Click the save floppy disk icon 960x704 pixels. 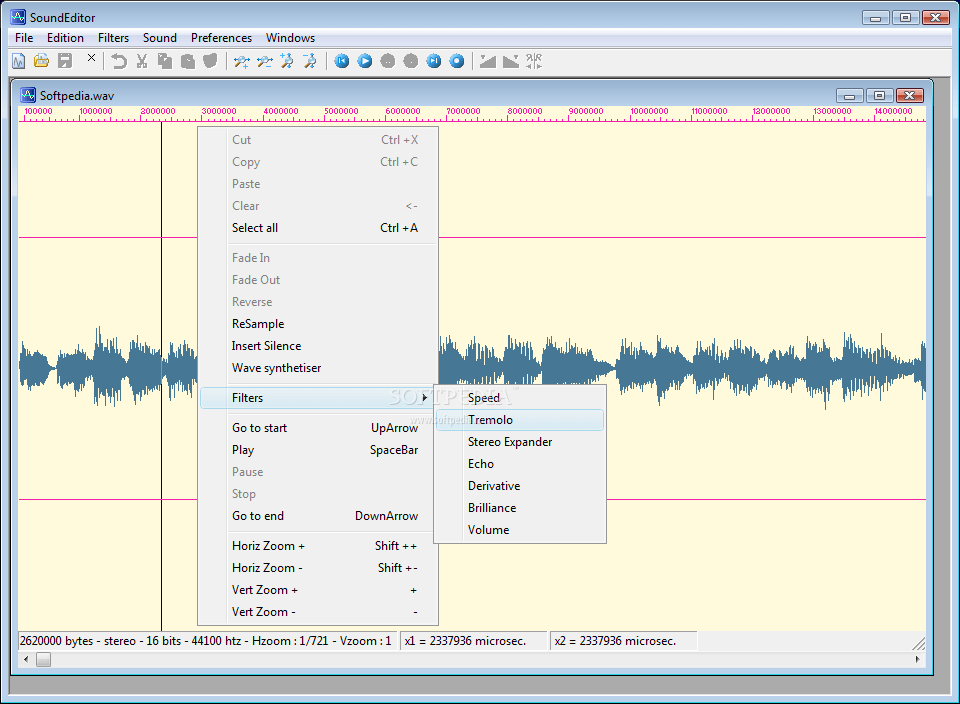[65, 61]
